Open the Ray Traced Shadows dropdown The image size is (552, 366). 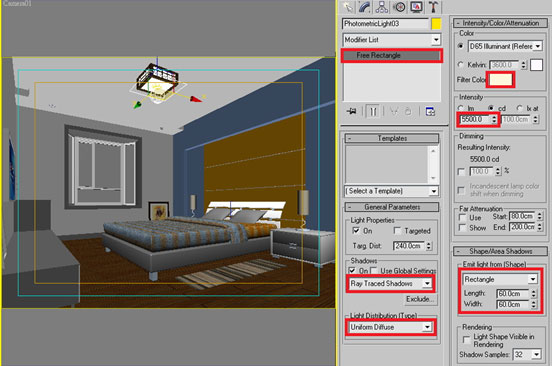coord(390,283)
